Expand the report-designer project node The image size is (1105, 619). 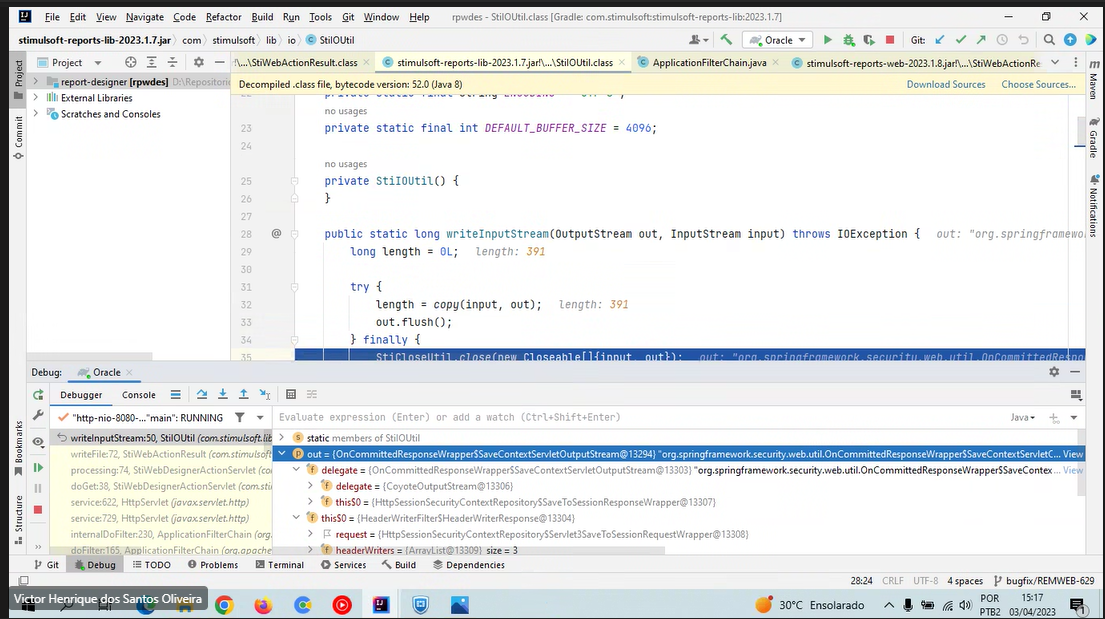pyautogui.click(x=36, y=82)
